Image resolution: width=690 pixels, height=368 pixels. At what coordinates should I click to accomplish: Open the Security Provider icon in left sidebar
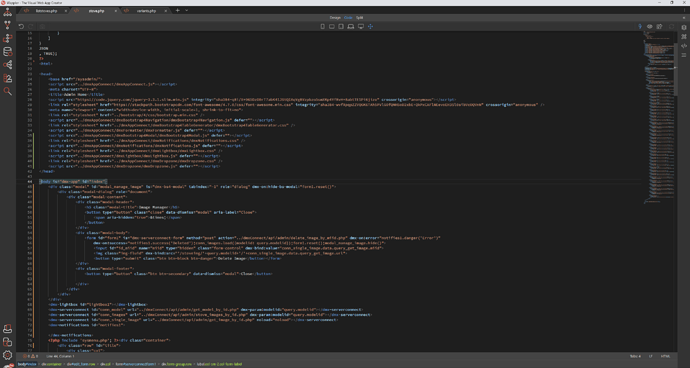(7, 78)
